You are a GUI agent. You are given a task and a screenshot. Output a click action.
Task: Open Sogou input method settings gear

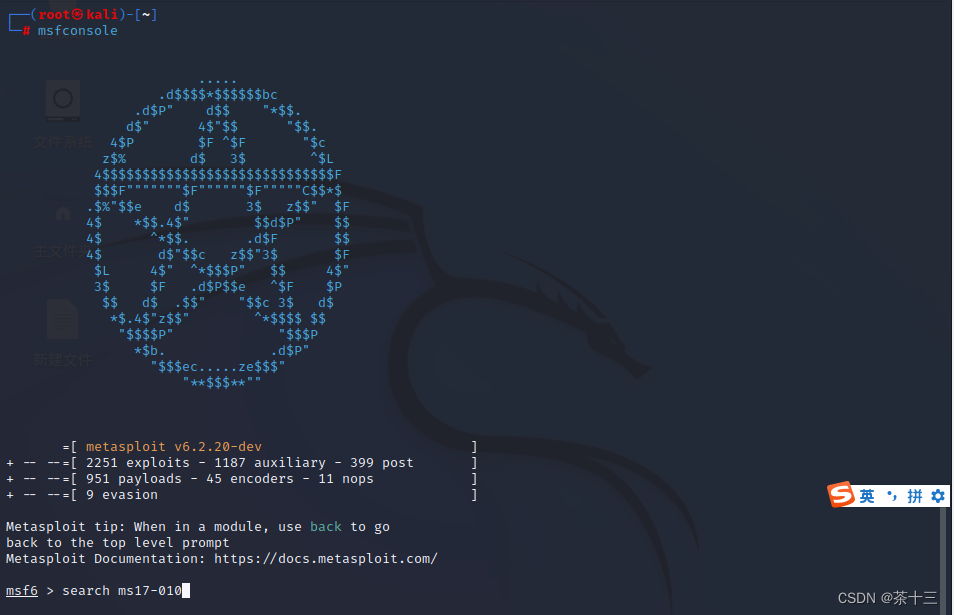pyautogui.click(x=938, y=496)
